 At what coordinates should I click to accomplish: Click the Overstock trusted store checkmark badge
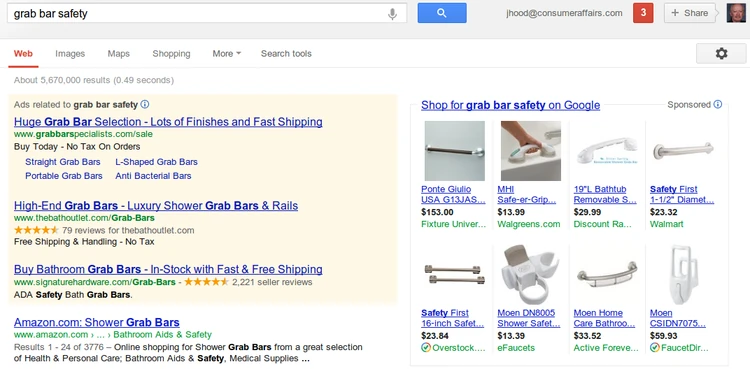(x=426, y=347)
